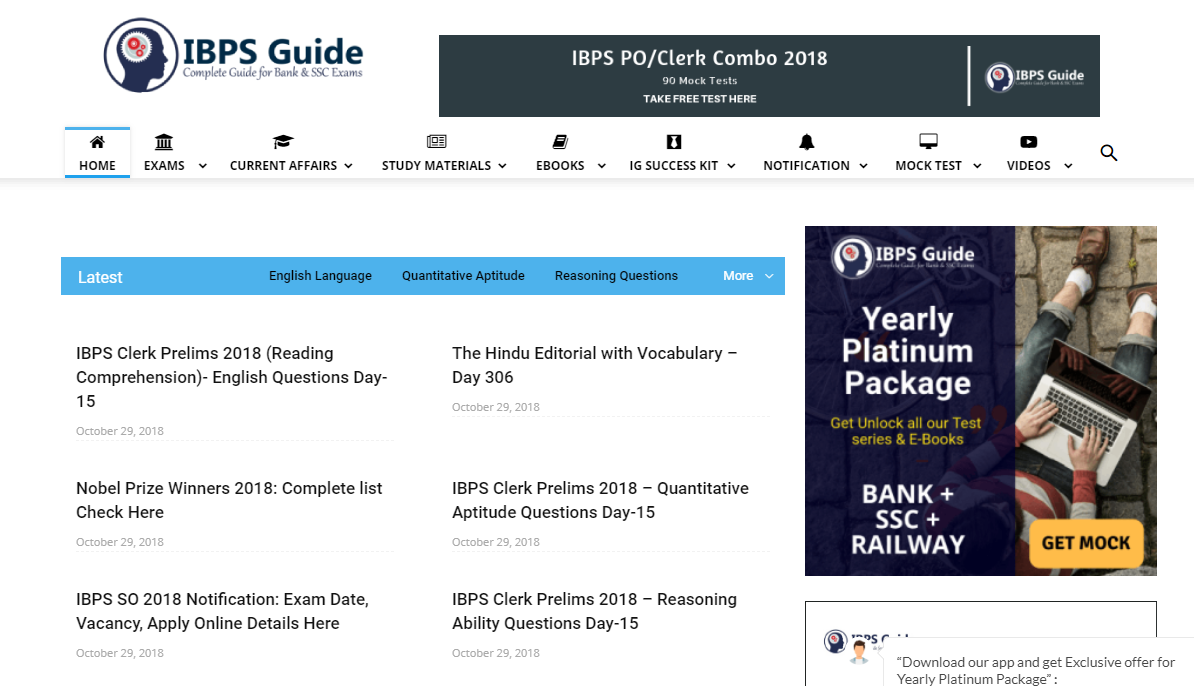This screenshot has height=686, width=1194.
Task: Click date under Reasoning Ability Day-15 article
Action: click(x=496, y=653)
